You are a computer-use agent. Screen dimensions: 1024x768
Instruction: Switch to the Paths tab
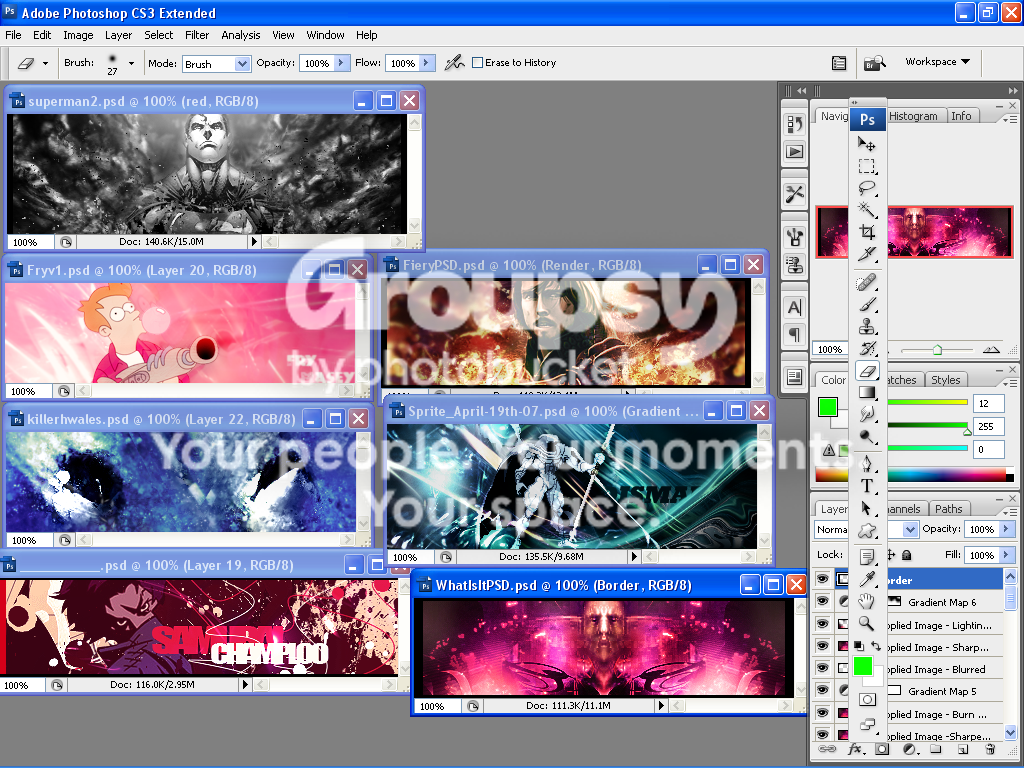[x=948, y=509]
